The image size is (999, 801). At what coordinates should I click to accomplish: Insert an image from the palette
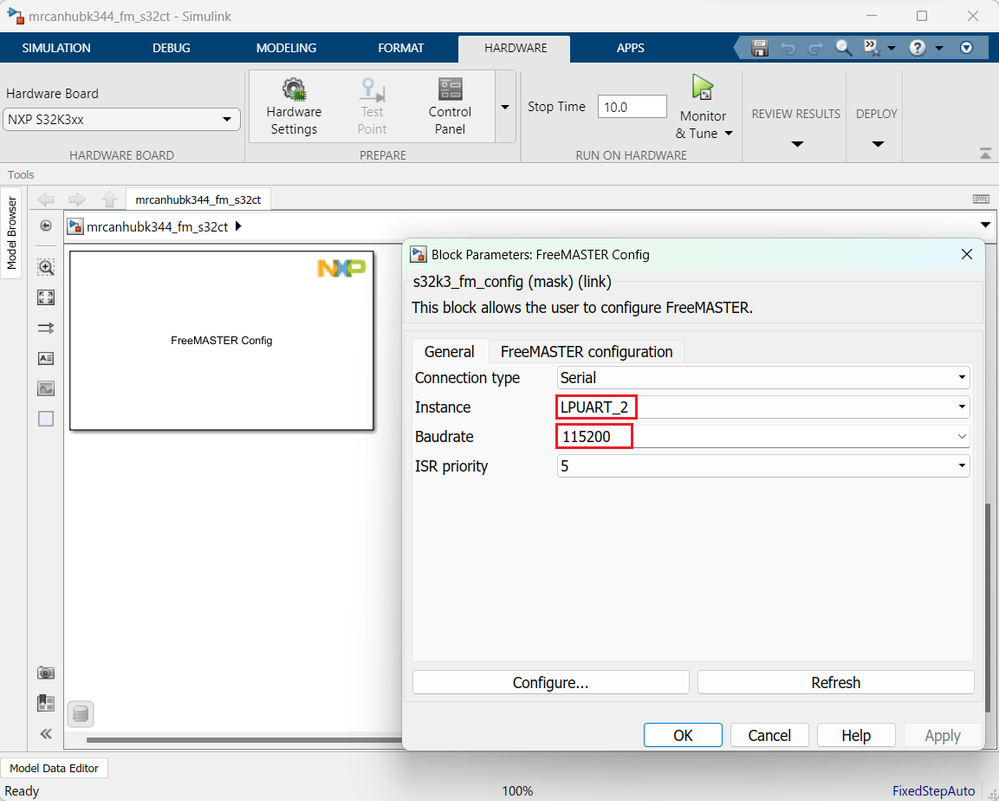(46, 388)
